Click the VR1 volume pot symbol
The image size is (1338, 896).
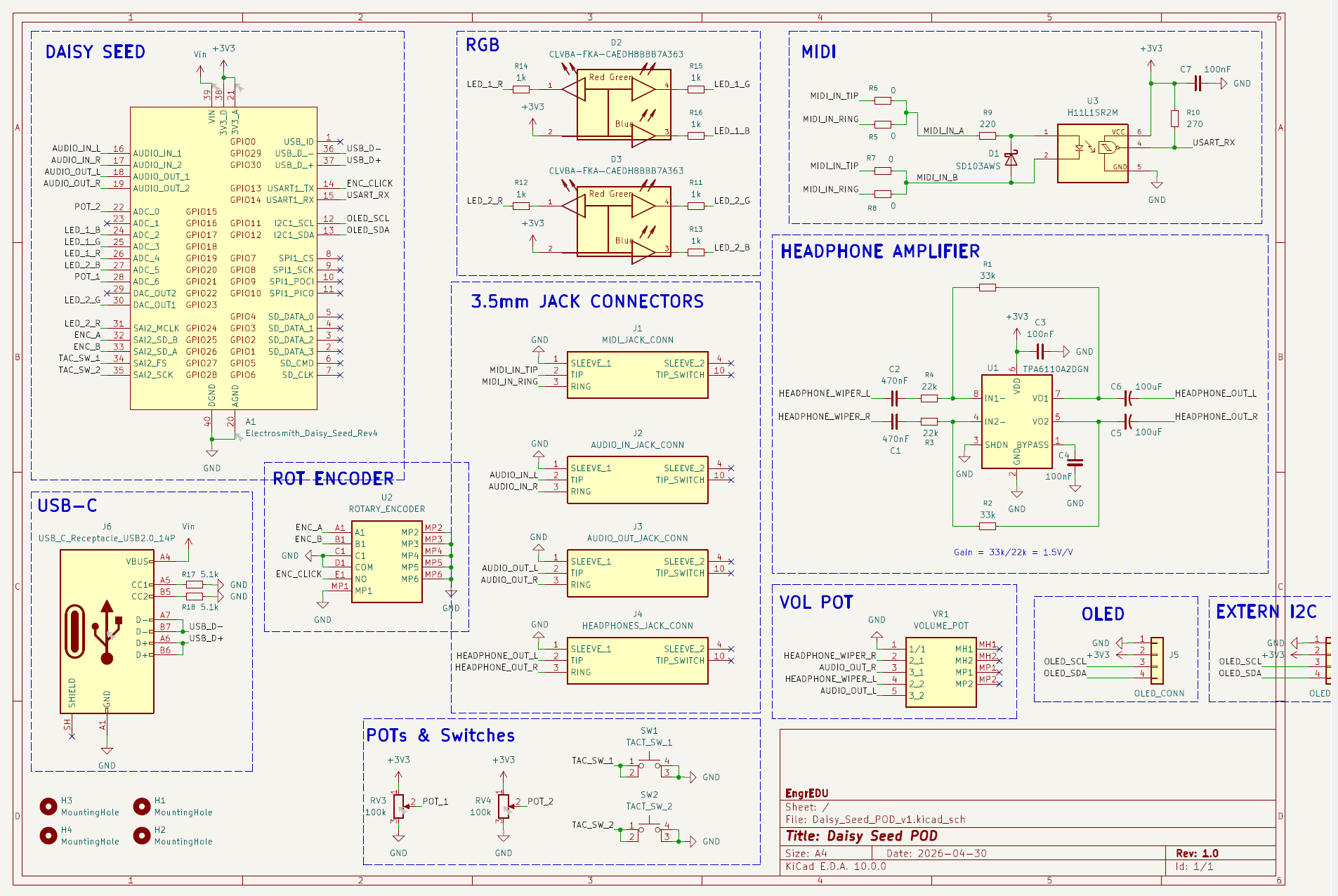click(x=940, y=672)
